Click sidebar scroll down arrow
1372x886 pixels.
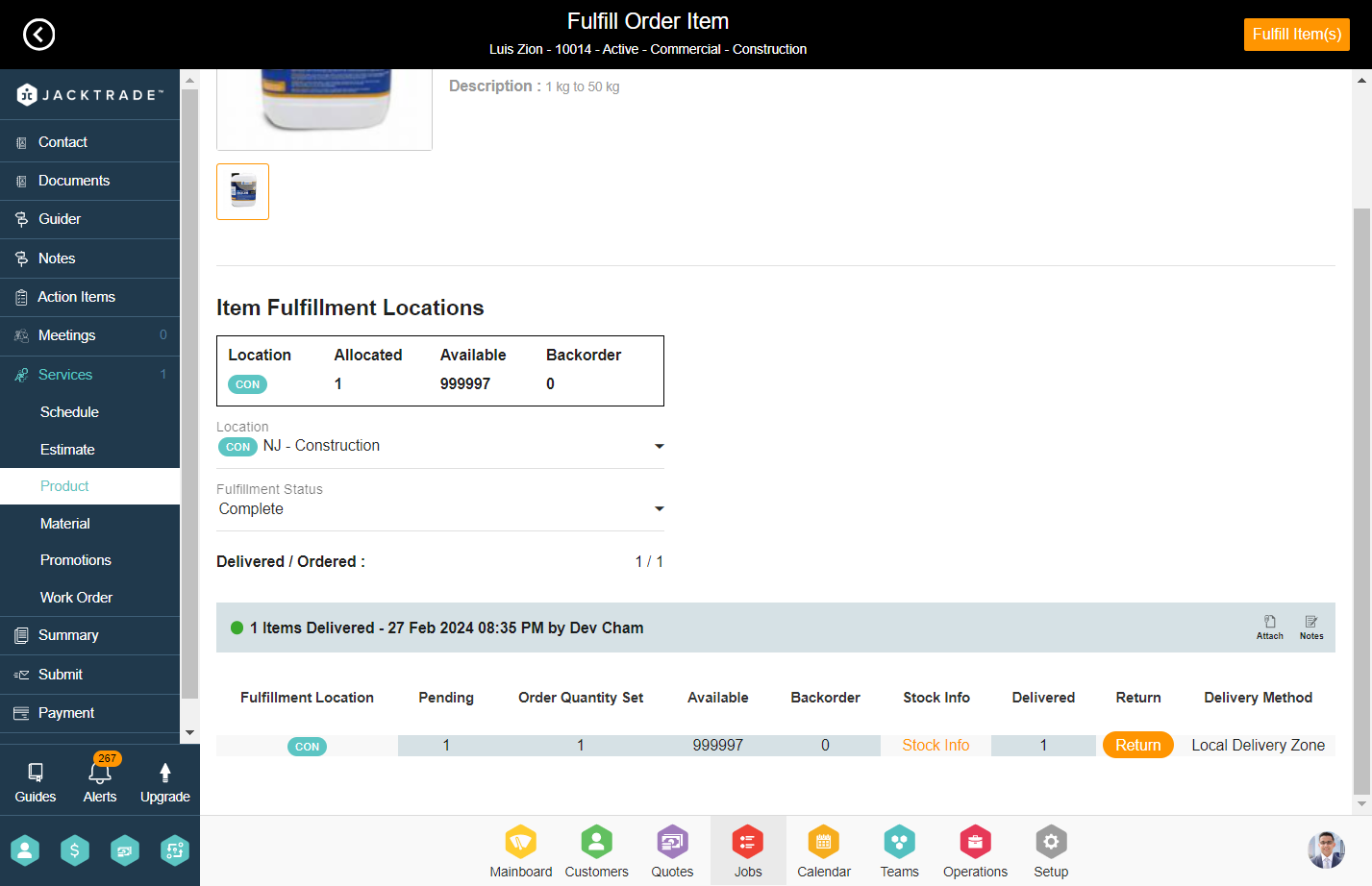click(x=189, y=732)
